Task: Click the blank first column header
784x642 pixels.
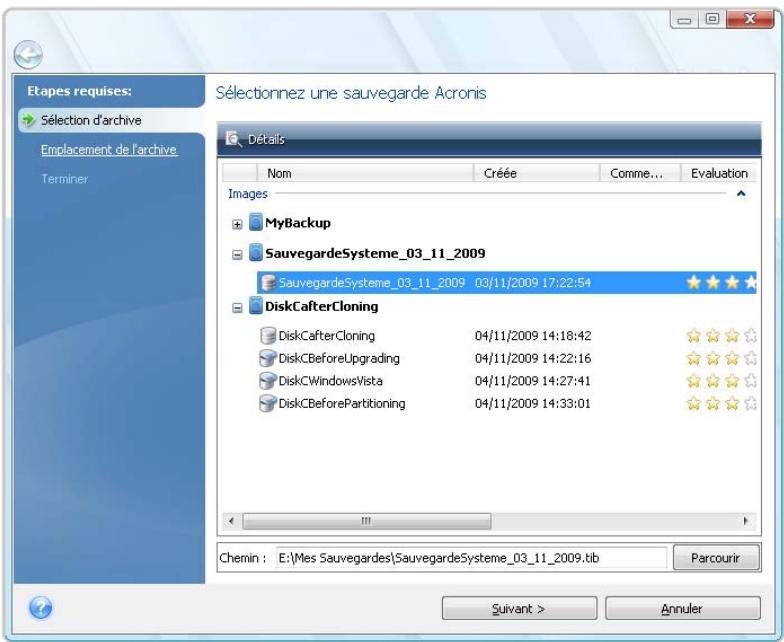Action: coord(240,173)
